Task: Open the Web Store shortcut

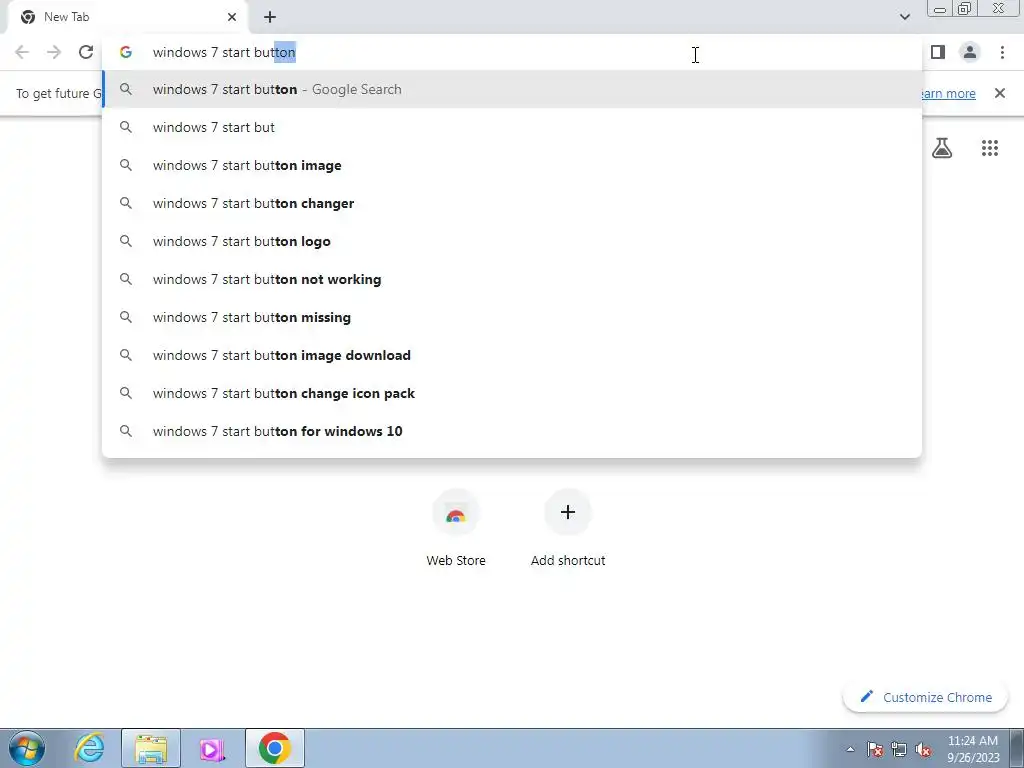Action: pyautogui.click(x=456, y=529)
